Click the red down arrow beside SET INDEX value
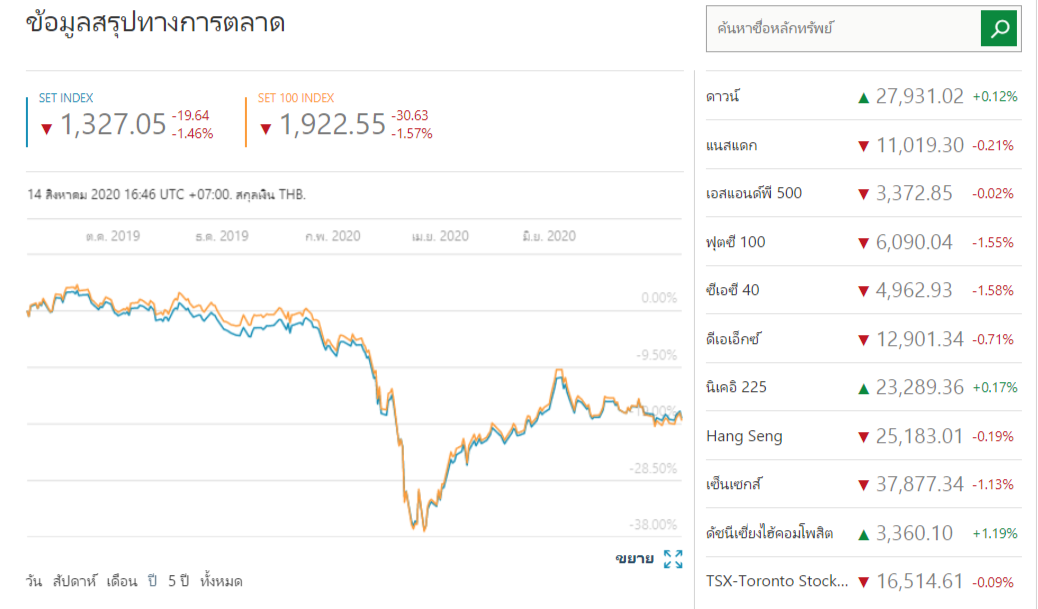 coord(46,128)
